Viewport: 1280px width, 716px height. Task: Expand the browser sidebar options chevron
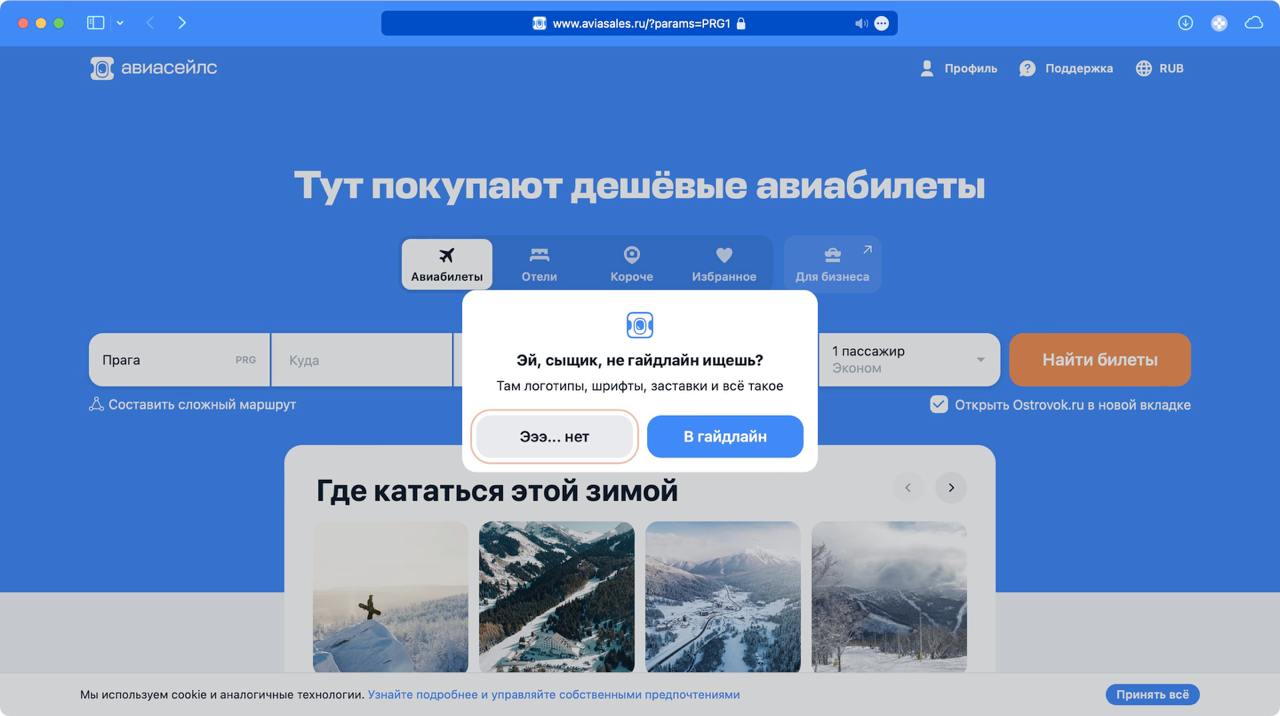pyautogui.click(x=120, y=22)
